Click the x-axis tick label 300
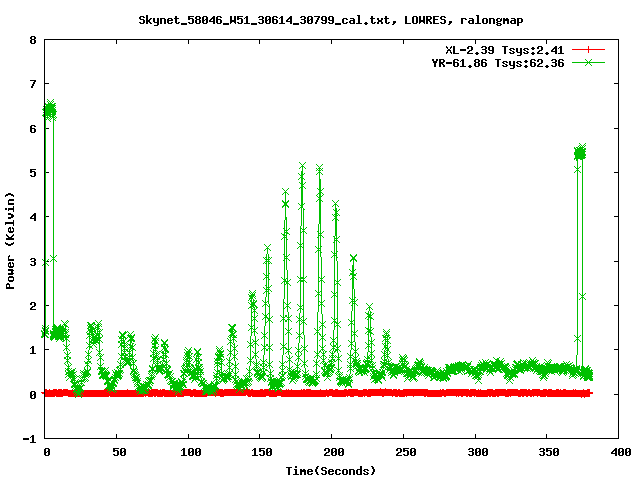 [x=478, y=452]
